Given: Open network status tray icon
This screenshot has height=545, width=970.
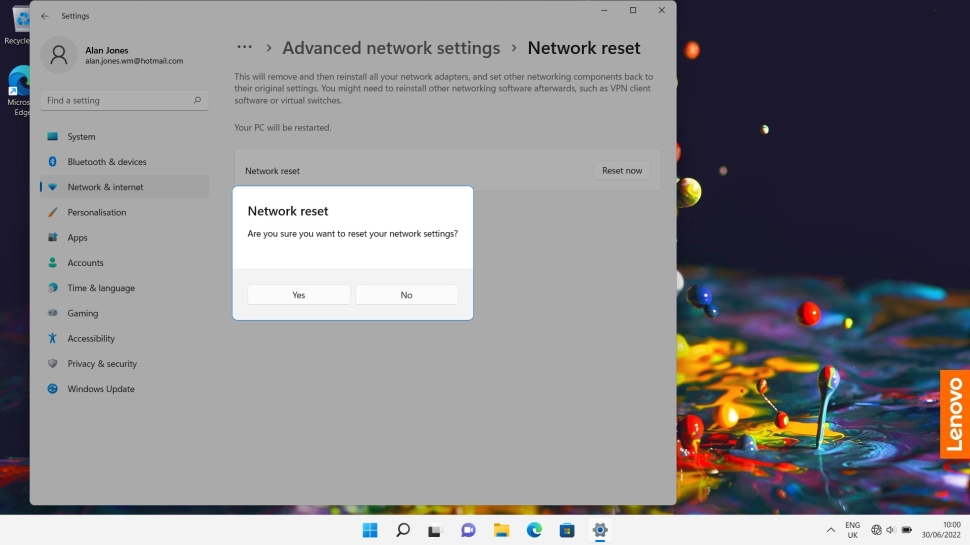Looking at the screenshot, I should (876, 530).
